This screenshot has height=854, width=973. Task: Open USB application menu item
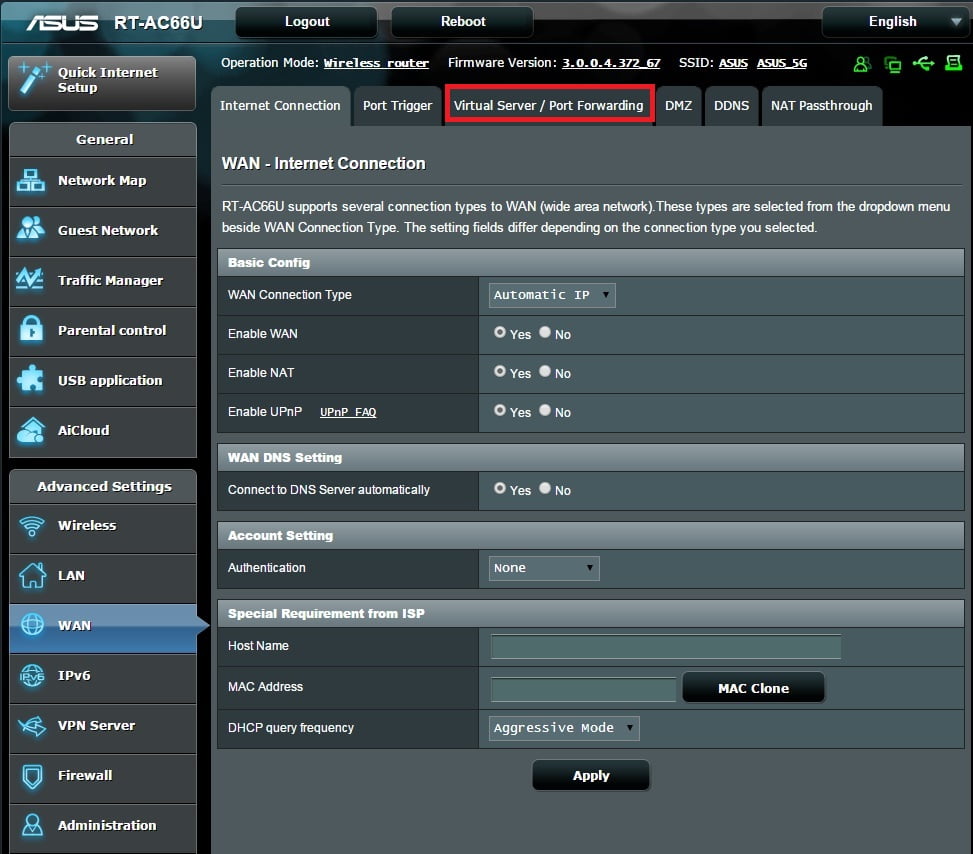[103, 381]
